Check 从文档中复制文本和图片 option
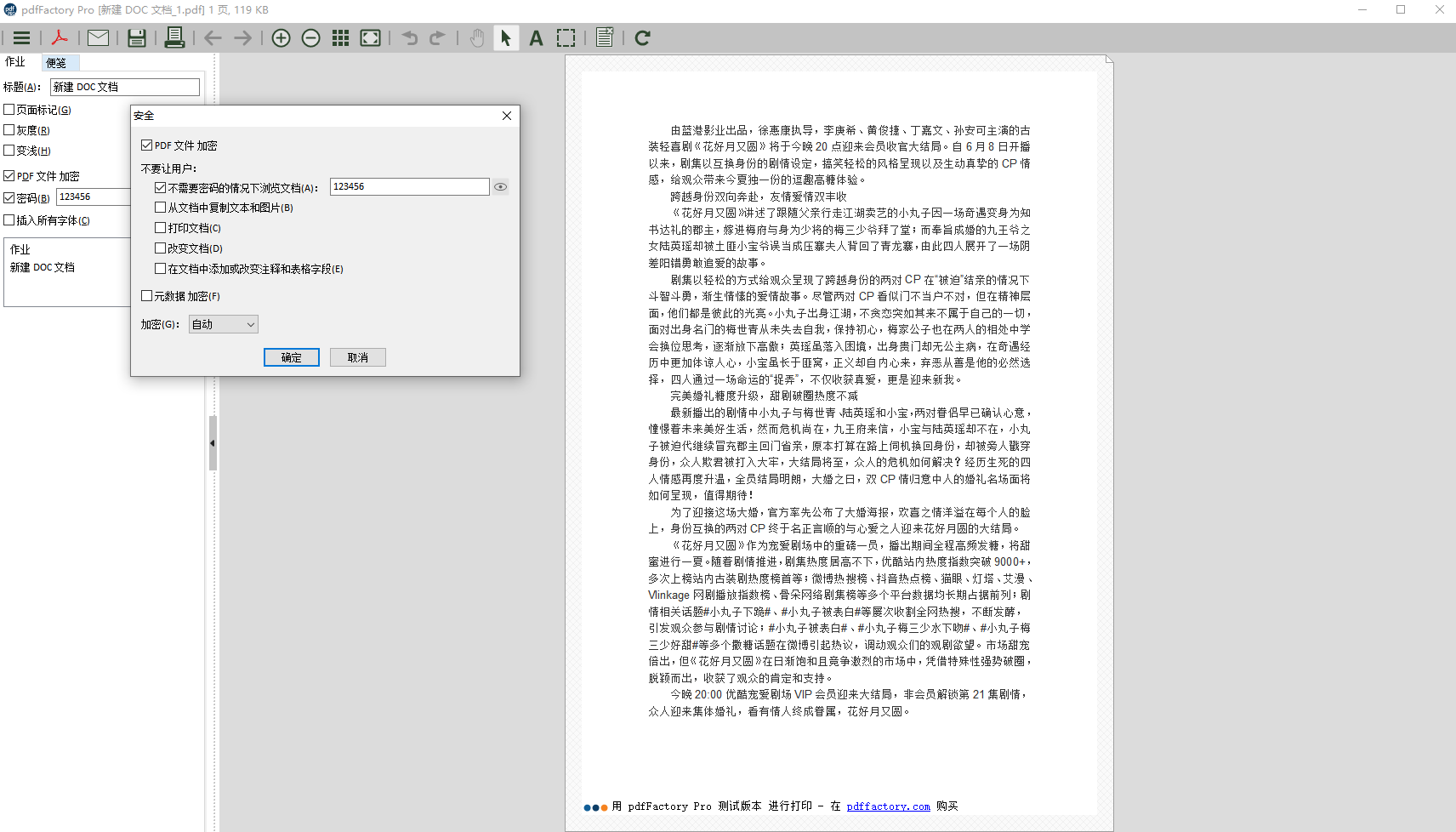1456x832 pixels. tap(161, 208)
